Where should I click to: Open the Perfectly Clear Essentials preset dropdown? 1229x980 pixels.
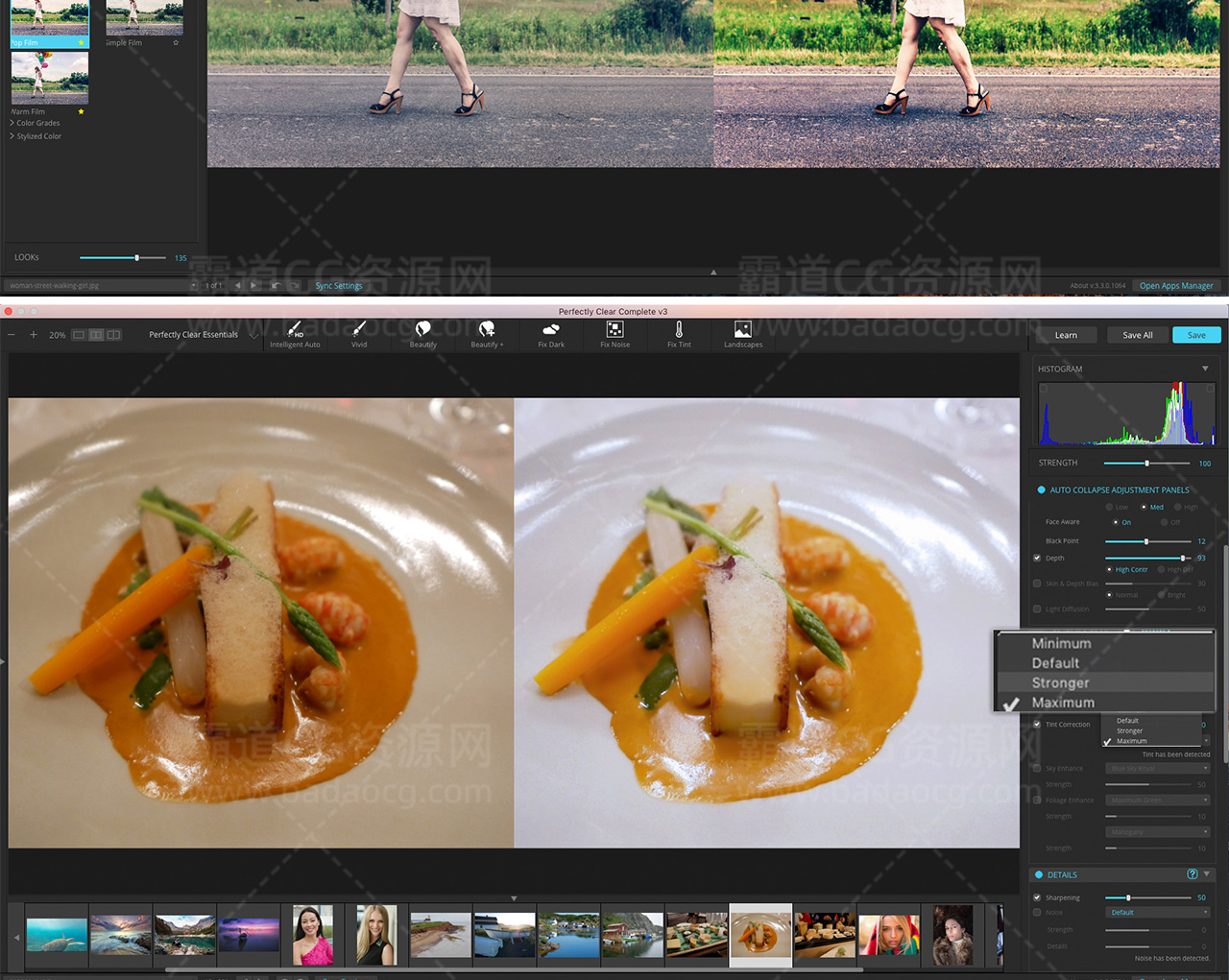click(203, 335)
